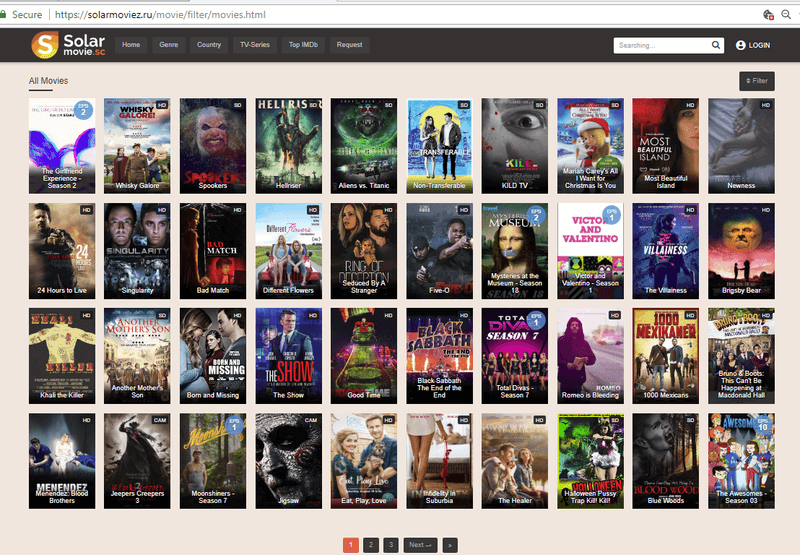The width and height of the screenshot is (800, 555).
Task: Open the Home nav item
Action: (x=131, y=45)
